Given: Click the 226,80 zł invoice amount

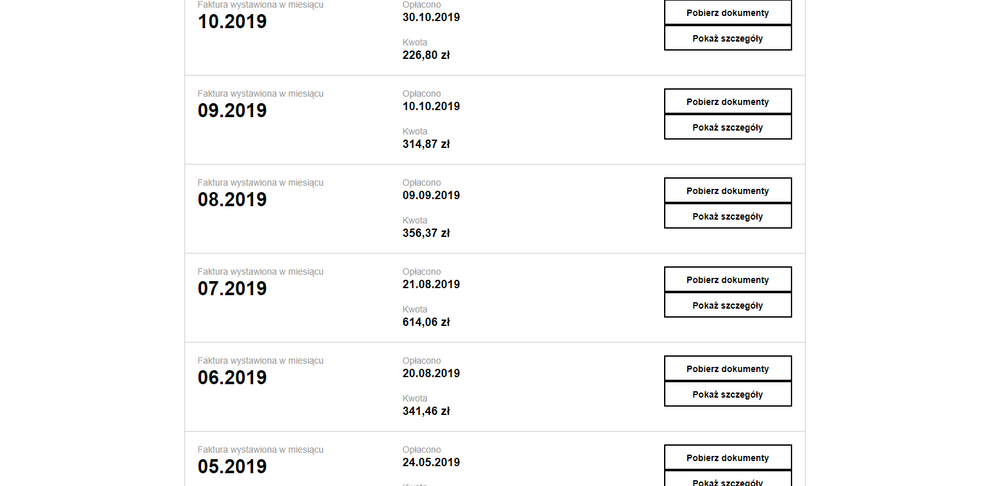Looking at the screenshot, I should click(x=426, y=55).
